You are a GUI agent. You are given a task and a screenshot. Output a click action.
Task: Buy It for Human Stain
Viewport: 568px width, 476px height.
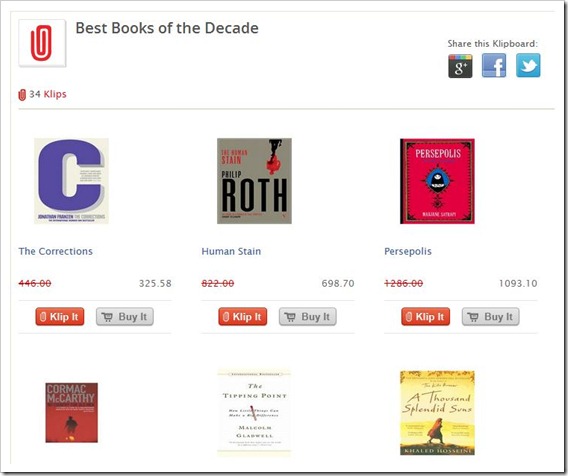(308, 317)
